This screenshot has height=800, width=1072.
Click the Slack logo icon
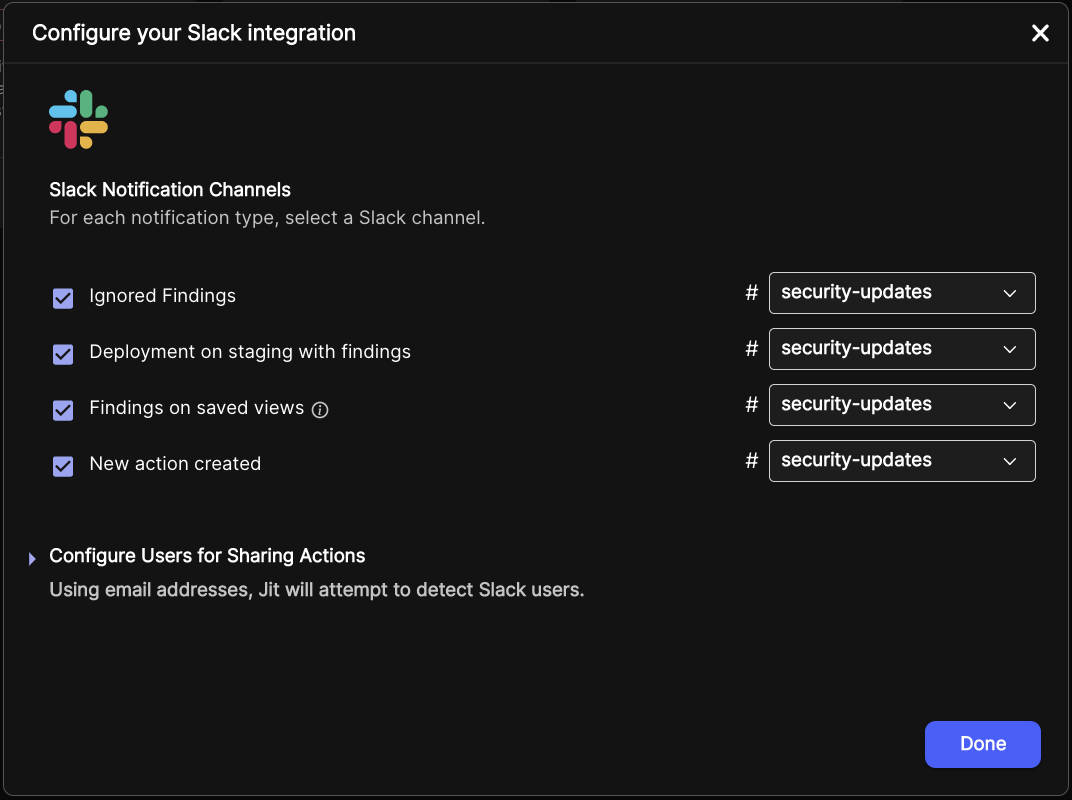[x=78, y=118]
